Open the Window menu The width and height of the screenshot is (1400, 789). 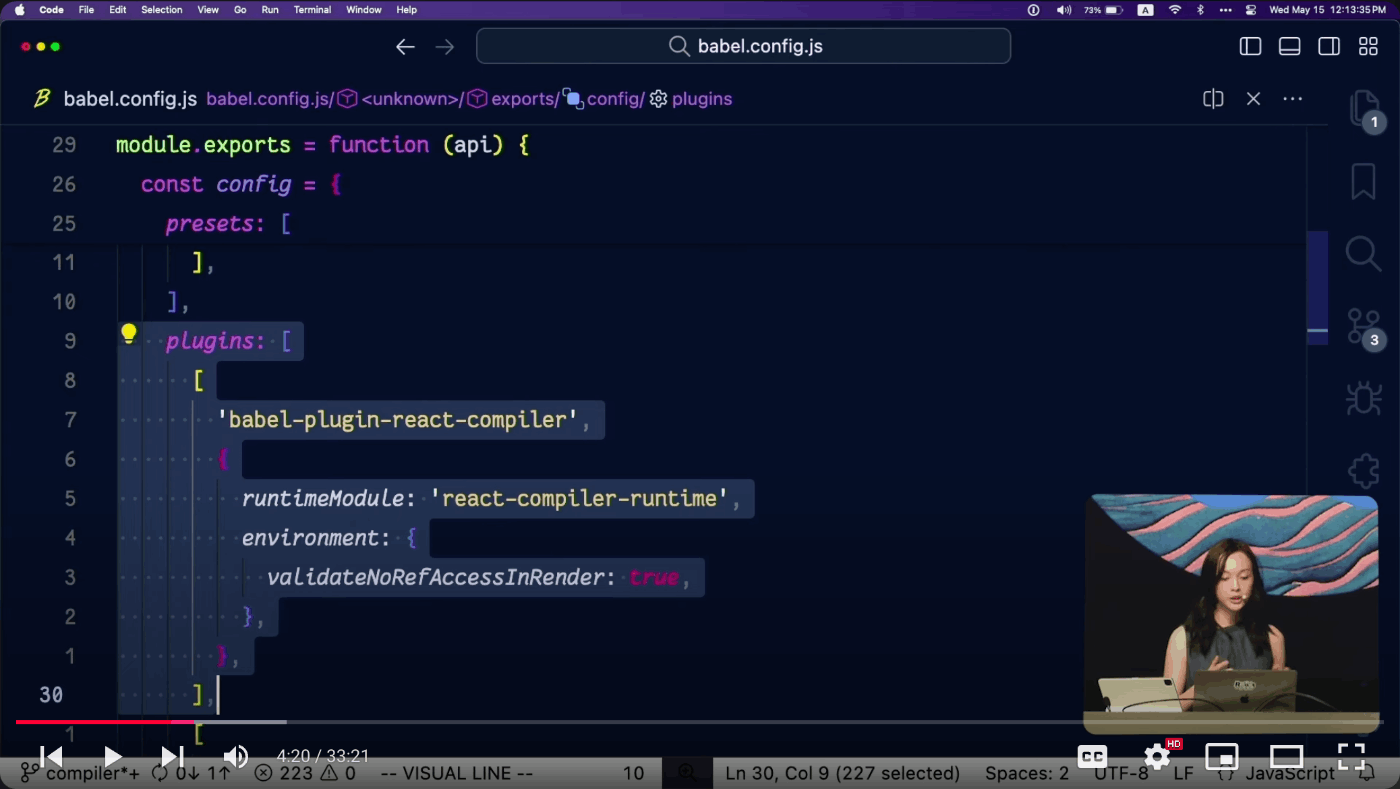(x=363, y=10)
